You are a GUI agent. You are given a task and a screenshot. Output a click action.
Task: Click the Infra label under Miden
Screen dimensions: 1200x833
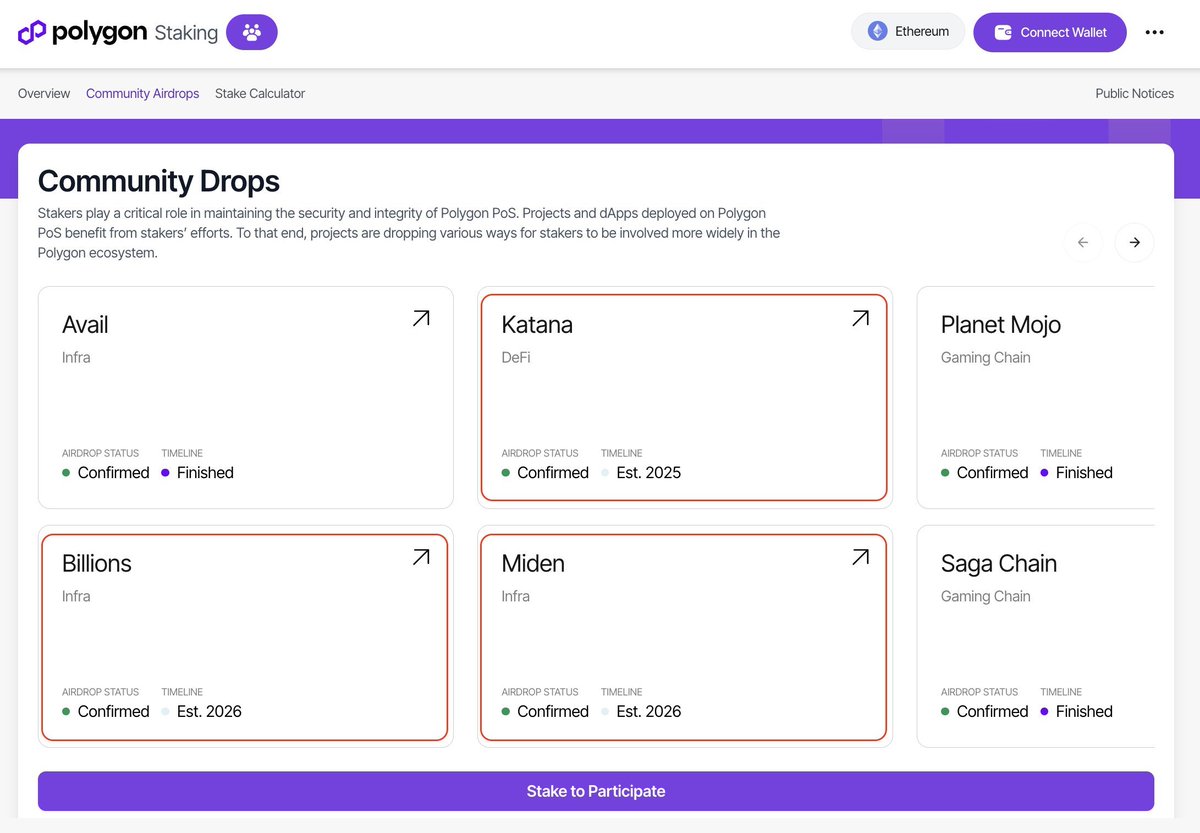click(x=516, y=596)
